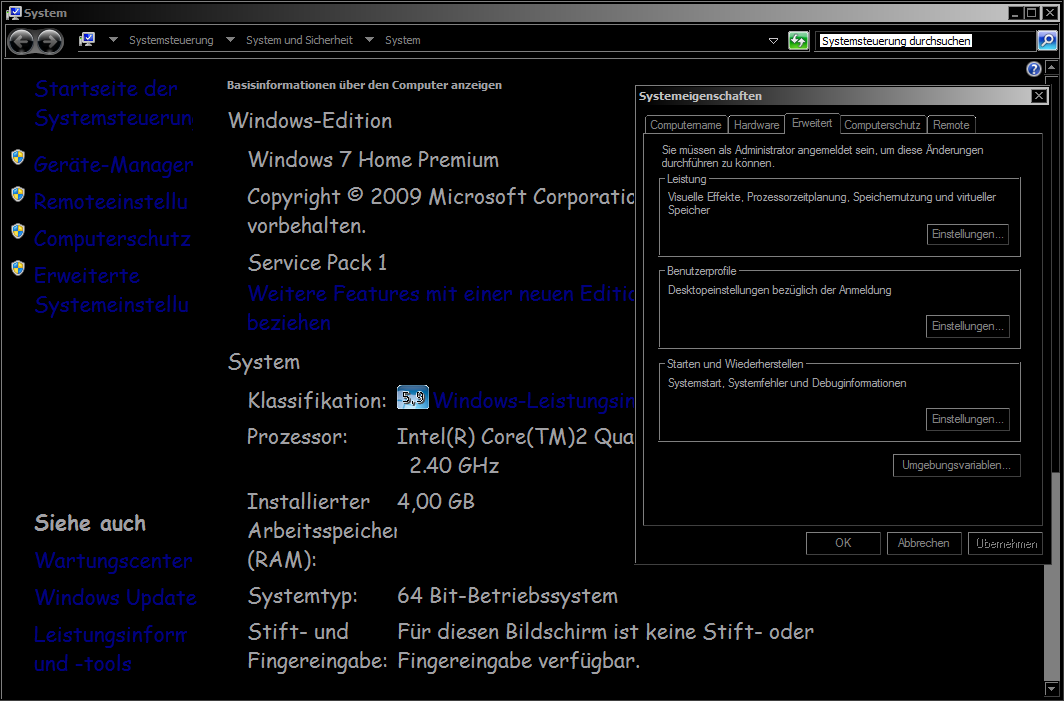Click the scroll down arrow of the vertical scrollbar
The height and width of the screenshot is (701, 1064).
click(1050, 689)
